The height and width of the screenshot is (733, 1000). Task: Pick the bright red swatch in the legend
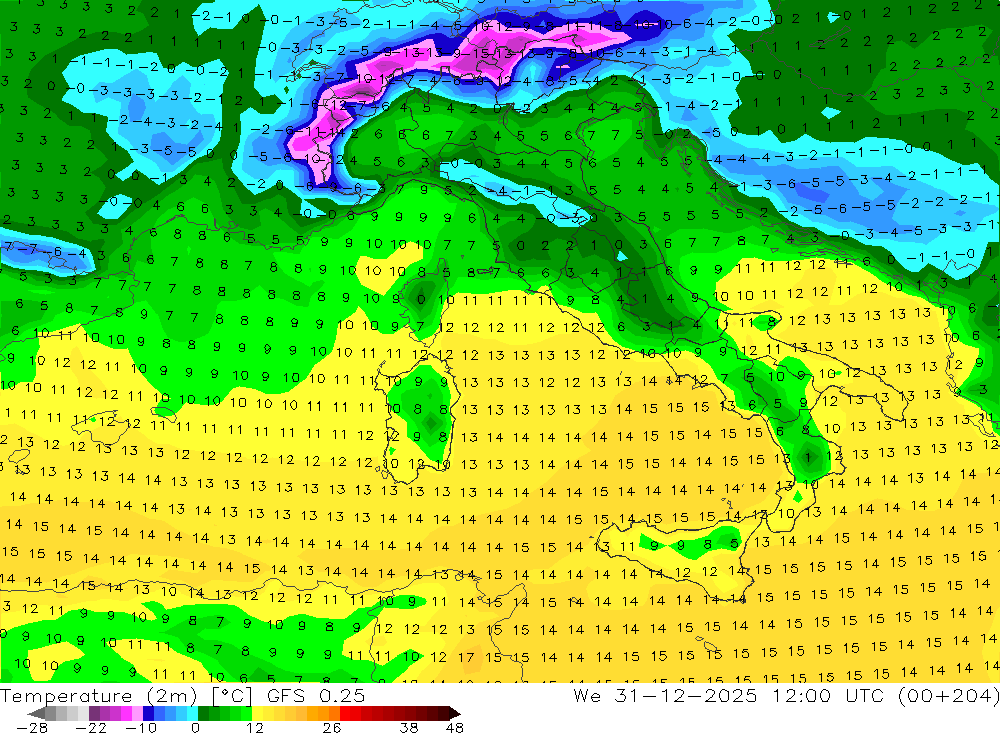345,713
